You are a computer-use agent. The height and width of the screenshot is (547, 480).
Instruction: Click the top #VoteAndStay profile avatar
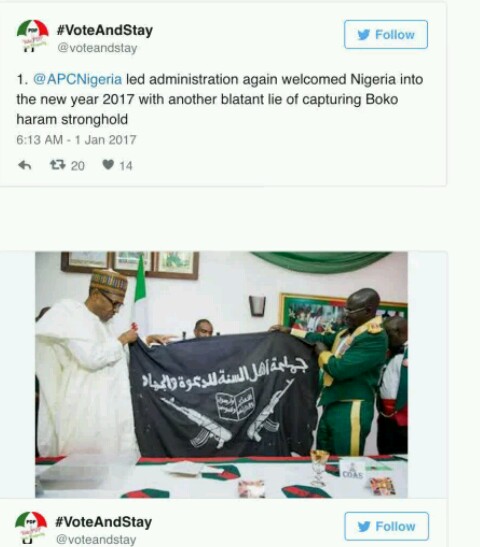[32, 36]
